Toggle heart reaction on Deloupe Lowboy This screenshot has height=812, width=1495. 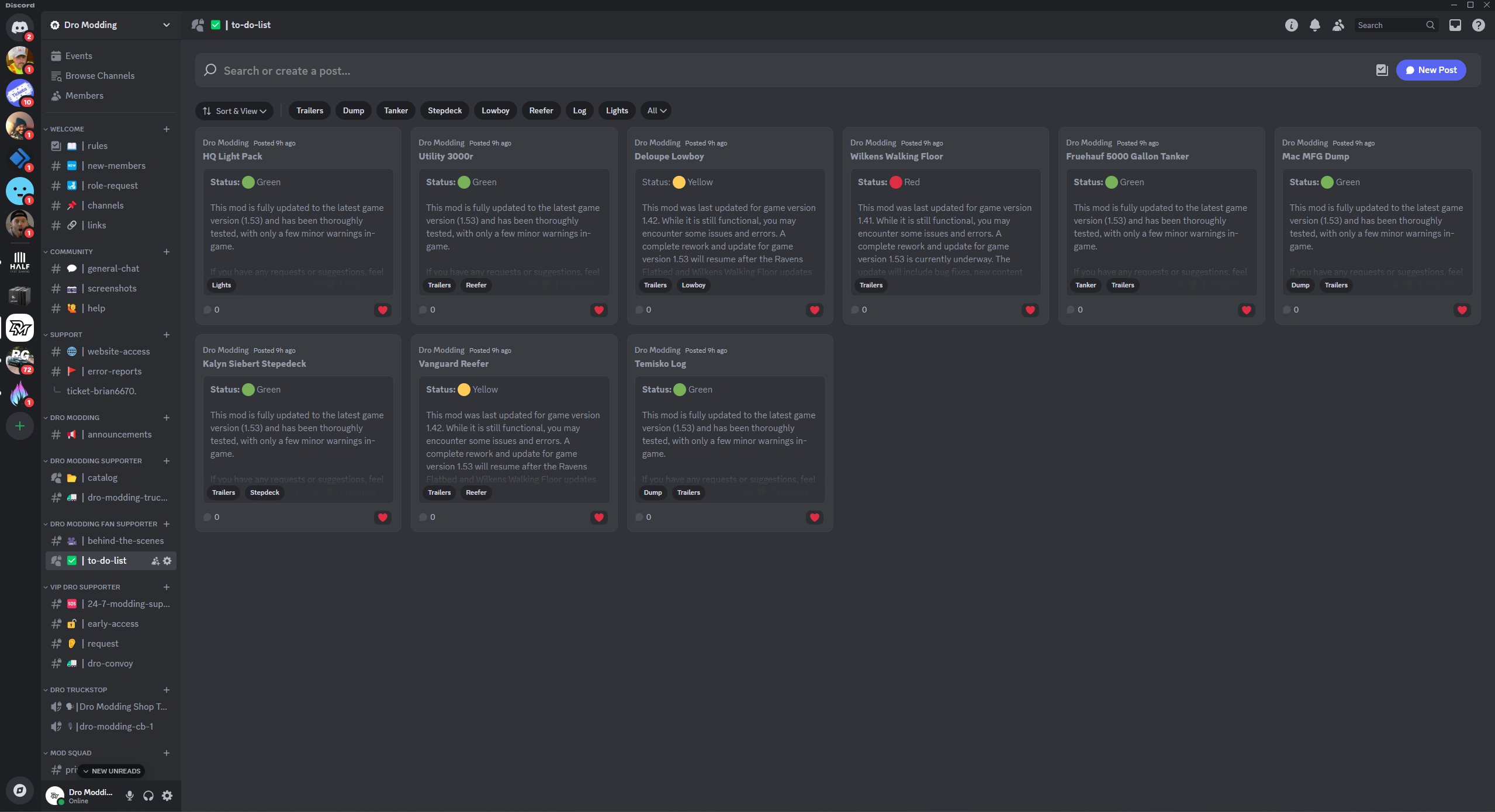(x=815, y=310)
